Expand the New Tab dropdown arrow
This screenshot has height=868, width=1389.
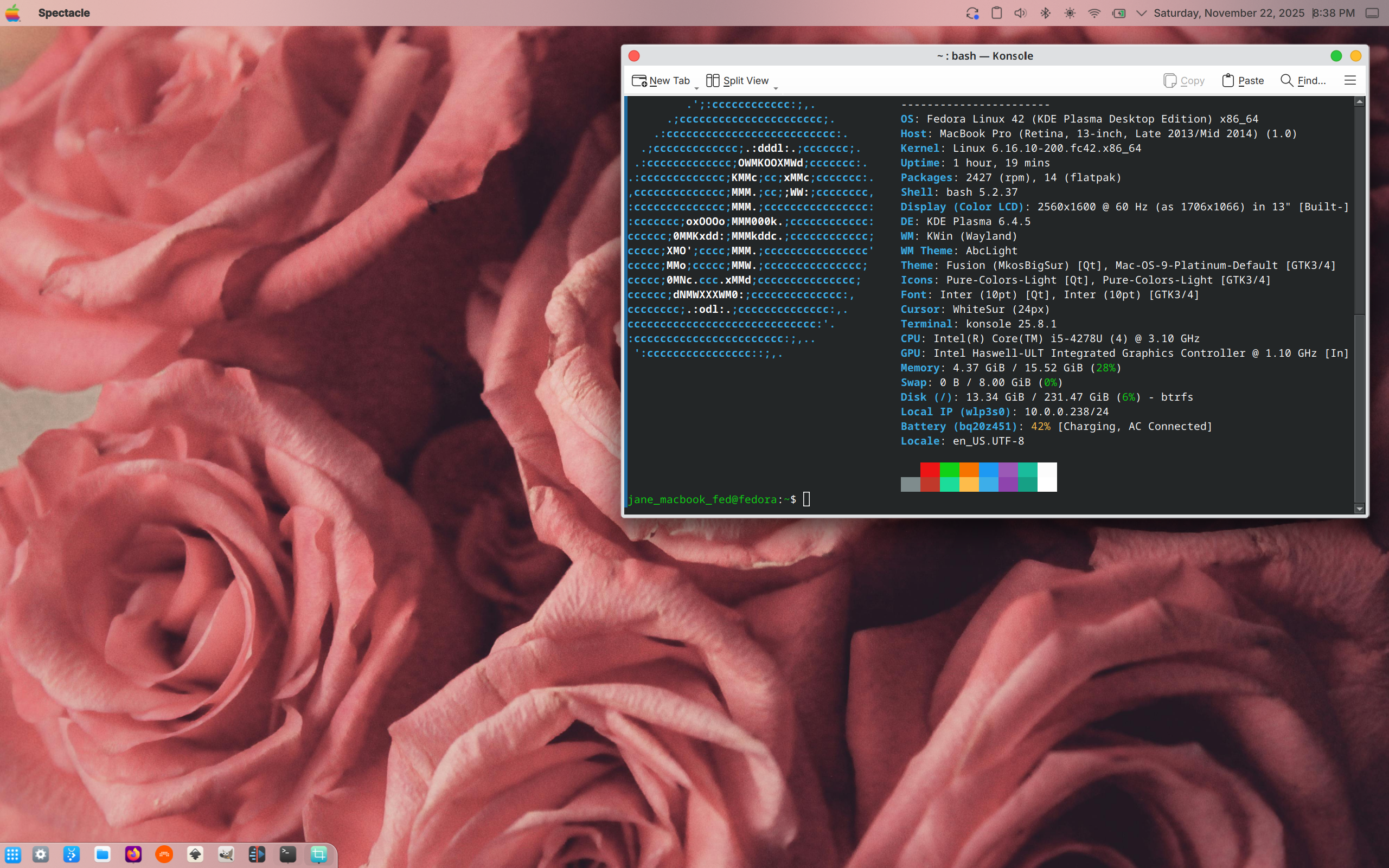coord(696,88)
